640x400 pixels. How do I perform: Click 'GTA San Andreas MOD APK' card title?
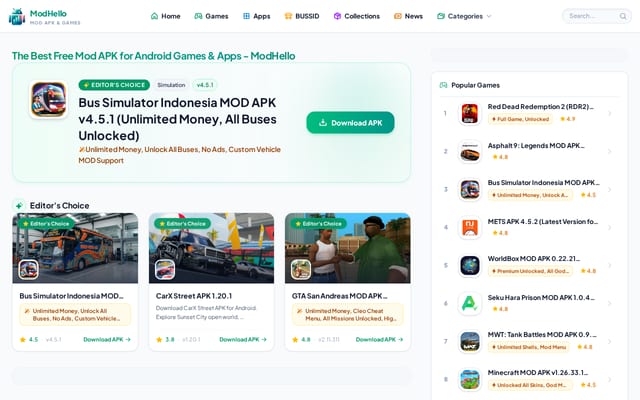coord(340,296)
